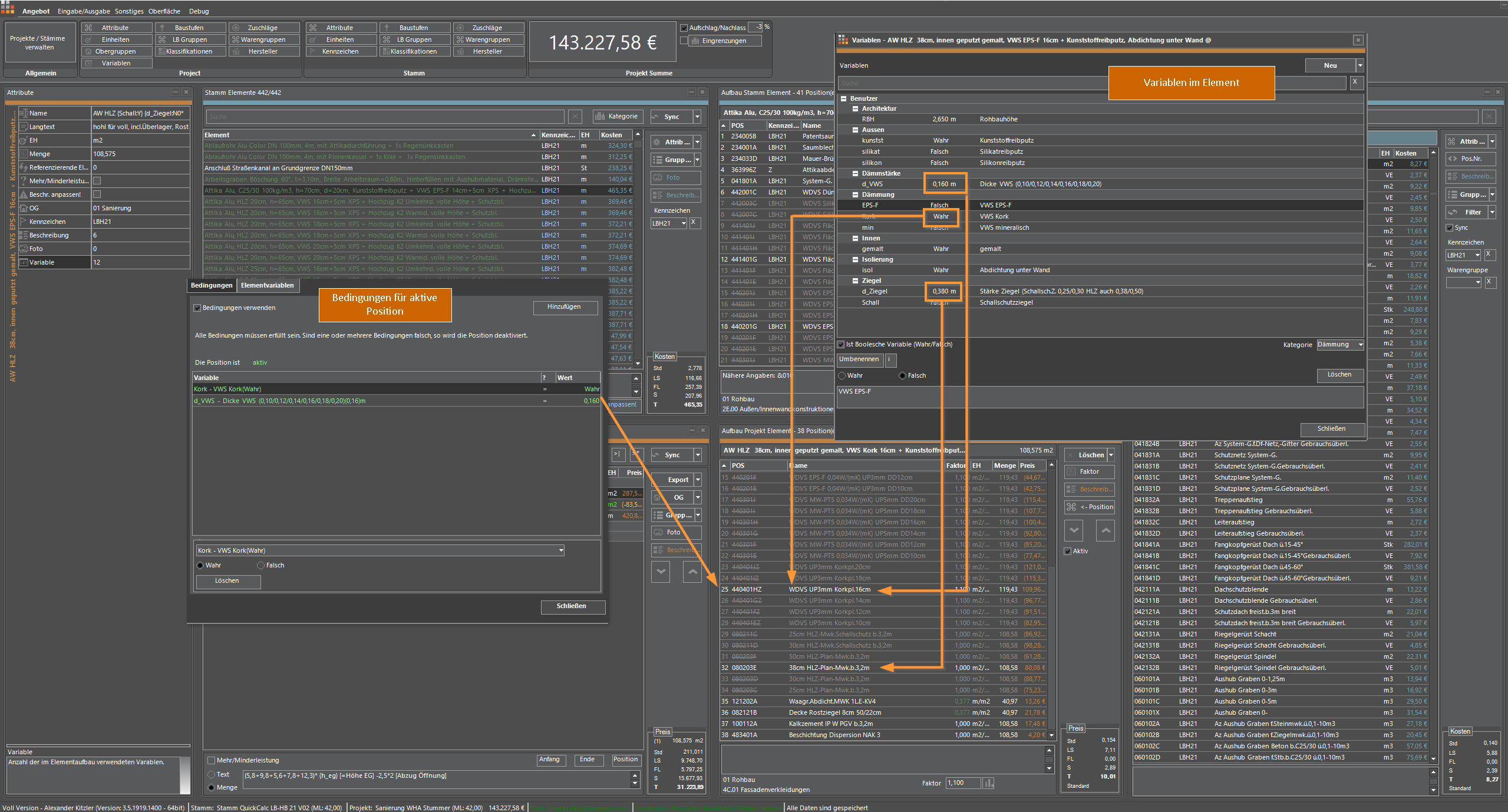Open the Kategorie dropdown showing Dämmung
This screenshot has width=1508, height=812.
[1340, 345]
